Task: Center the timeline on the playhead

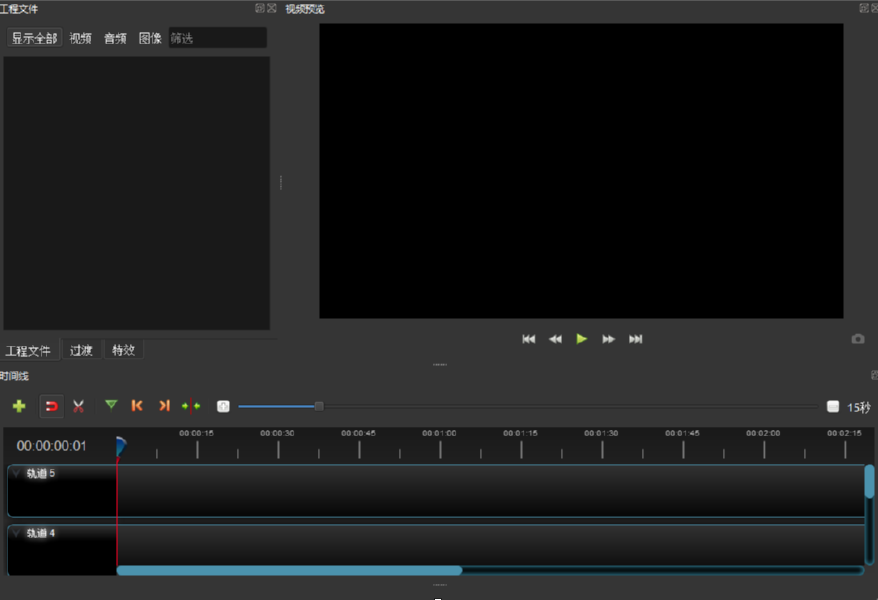Action: tap(190, 406)
